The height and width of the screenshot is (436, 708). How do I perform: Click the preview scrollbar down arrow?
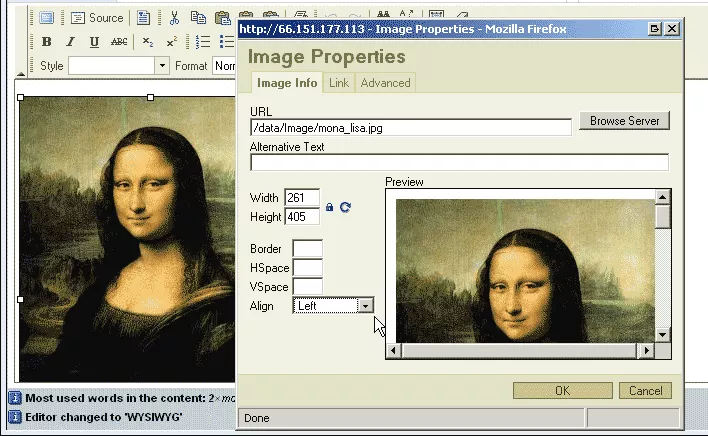[662, 335]
